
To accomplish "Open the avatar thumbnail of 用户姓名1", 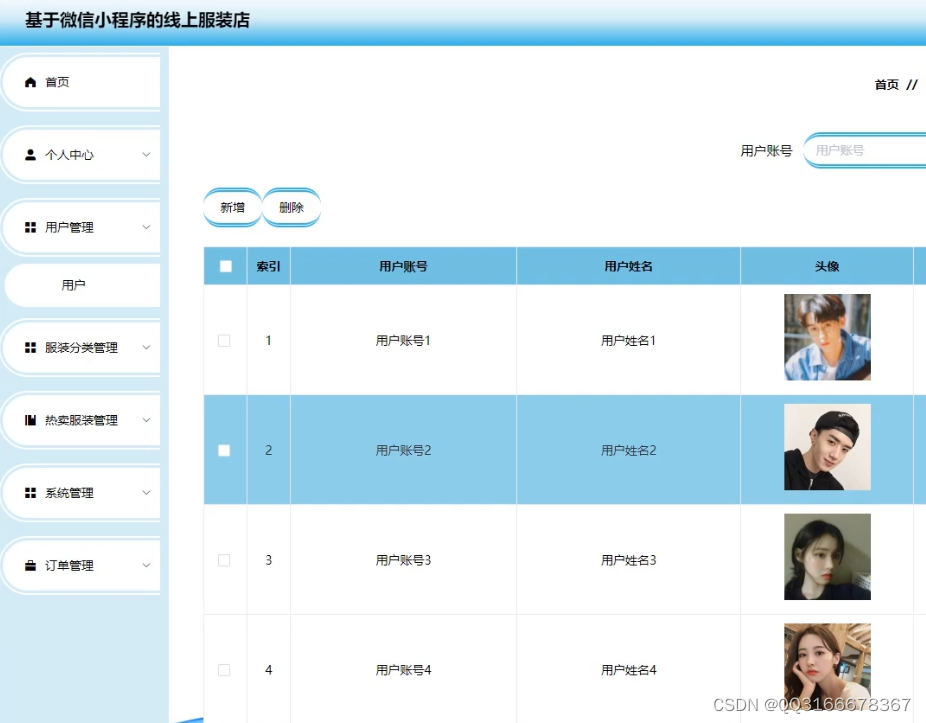I will click(827, 337).
